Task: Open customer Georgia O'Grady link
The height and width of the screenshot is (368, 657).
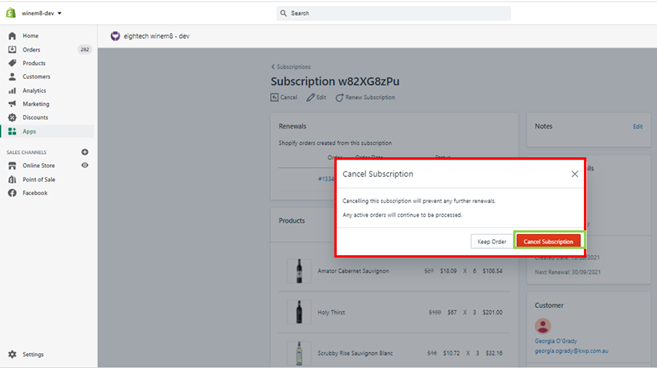Action: coord(556,341)
